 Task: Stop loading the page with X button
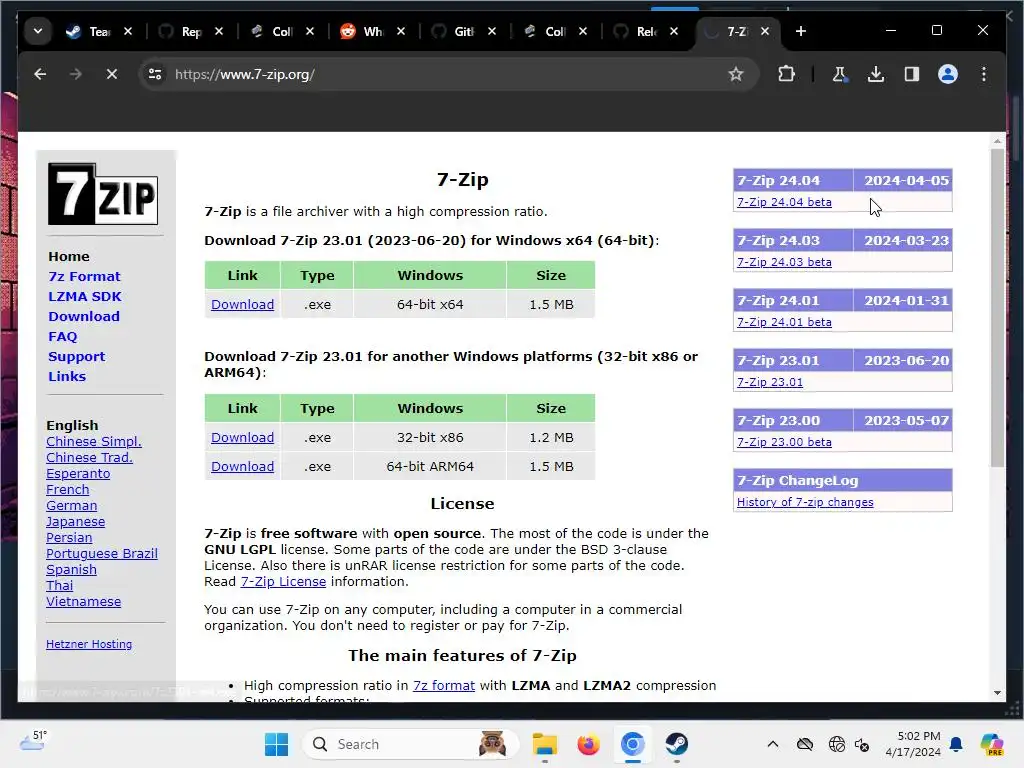point(112,74)
